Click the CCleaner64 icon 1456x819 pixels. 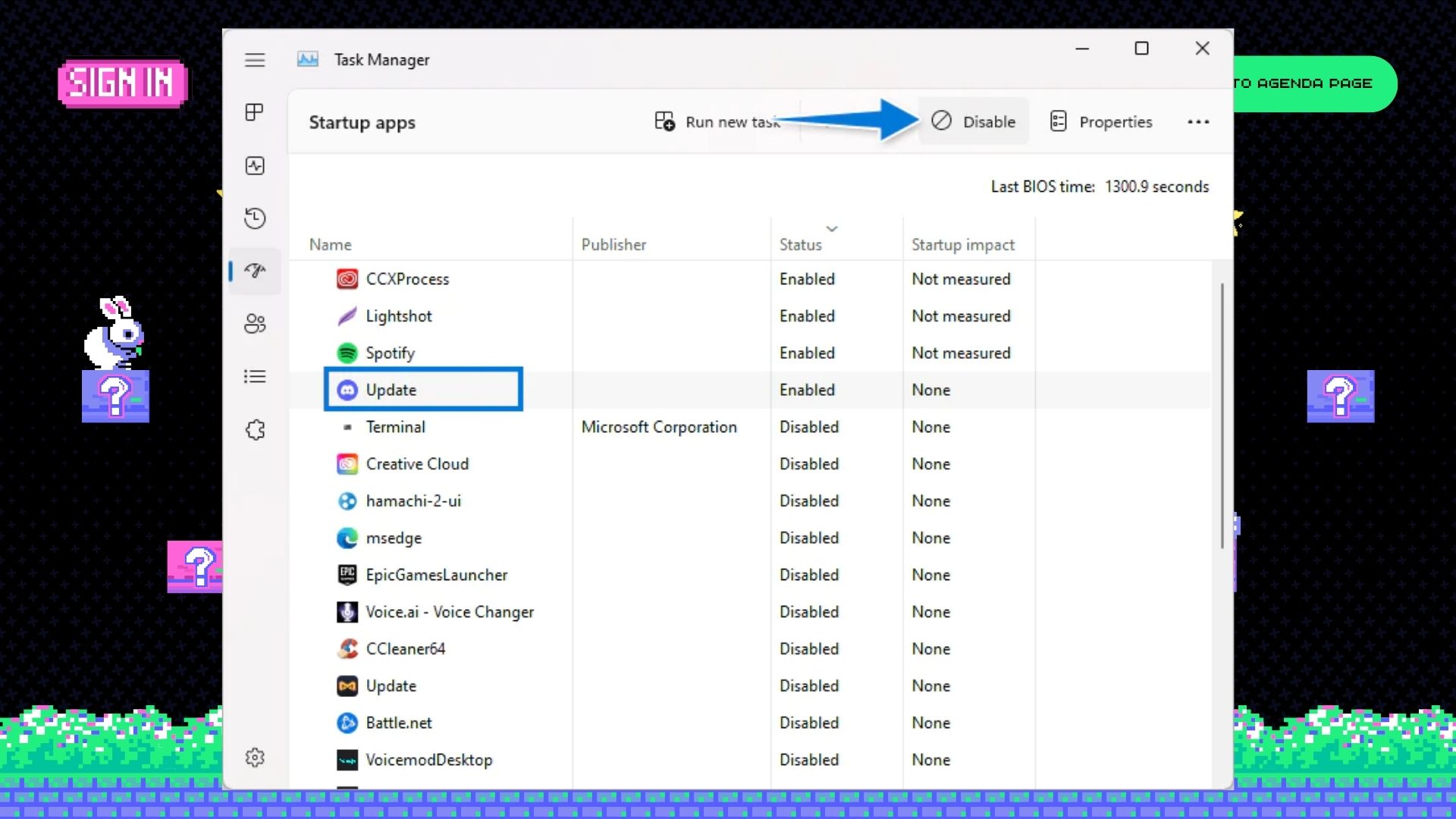[347, 649]
